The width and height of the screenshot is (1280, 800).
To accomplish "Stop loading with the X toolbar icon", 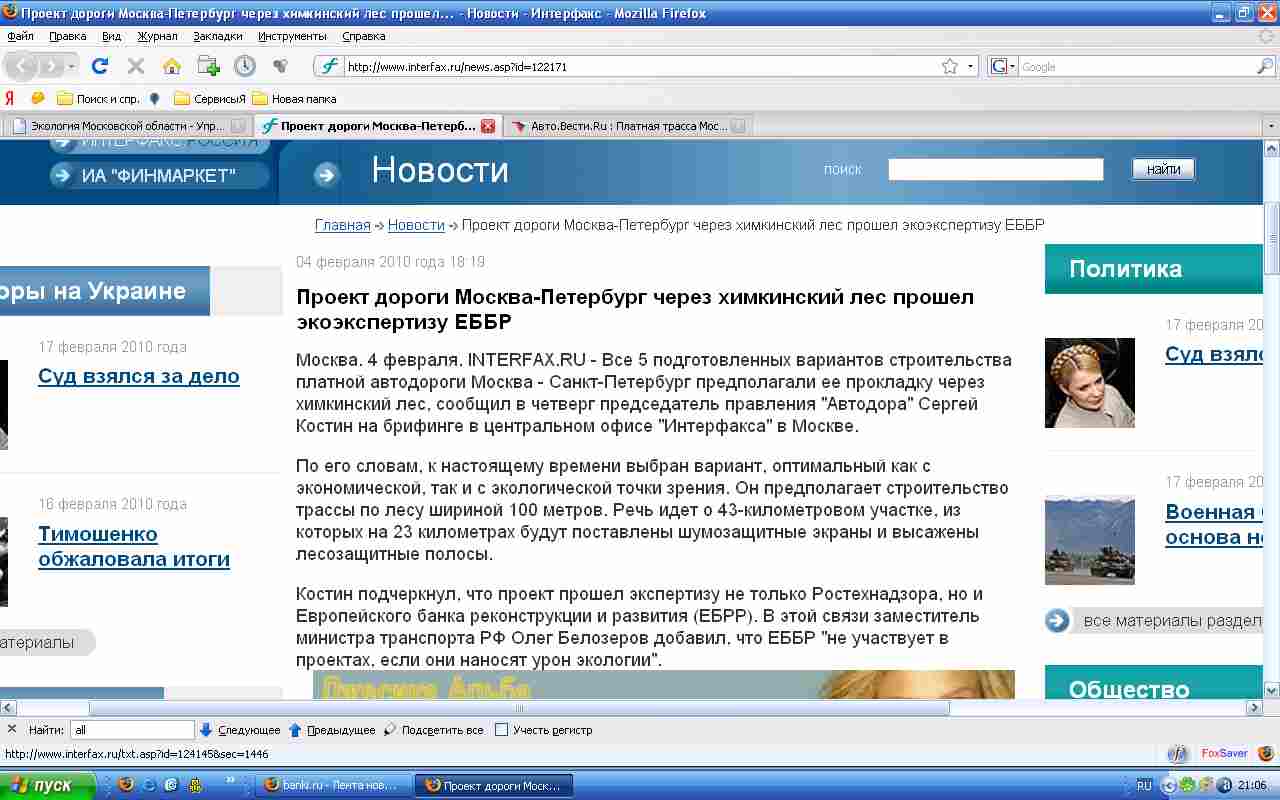I will 136,67.
